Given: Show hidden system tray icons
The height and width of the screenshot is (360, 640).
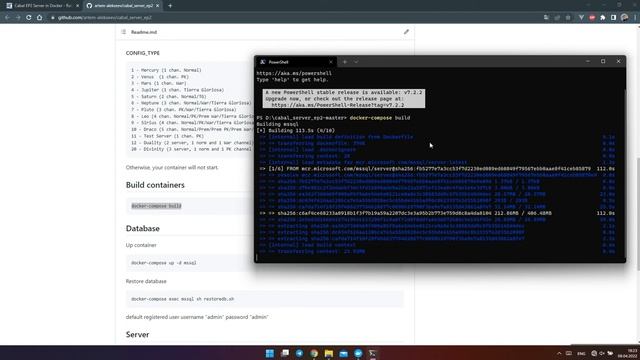Looking at the screenshot, I should click(x=559, y=353).
